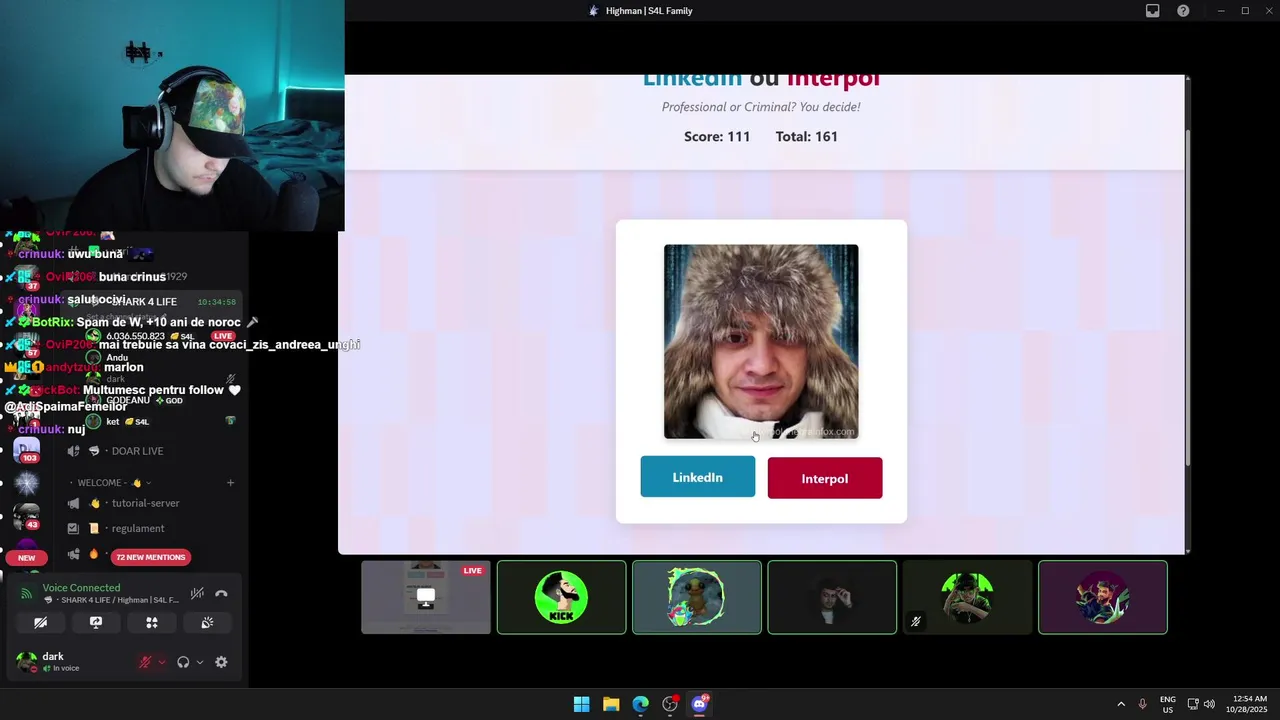This screenshot has height=720, width=1280.
Task: Open taskbar volume control
Action: (x=1209, y=704)
